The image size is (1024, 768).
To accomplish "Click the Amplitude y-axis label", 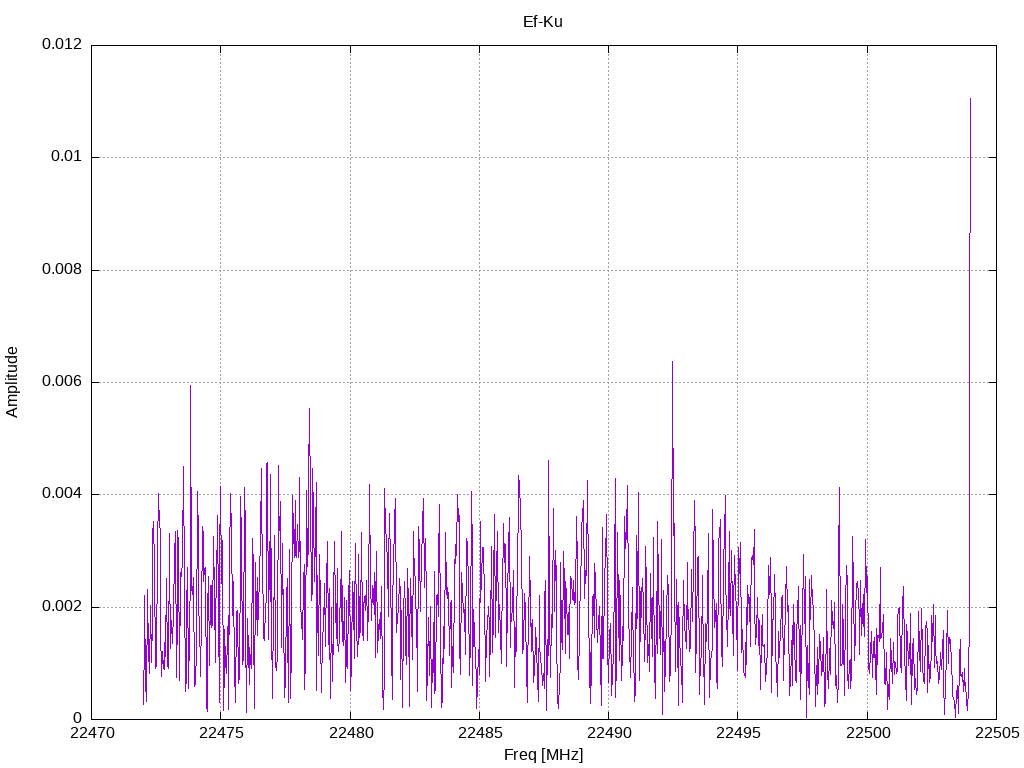I will (x=12, y=382).
